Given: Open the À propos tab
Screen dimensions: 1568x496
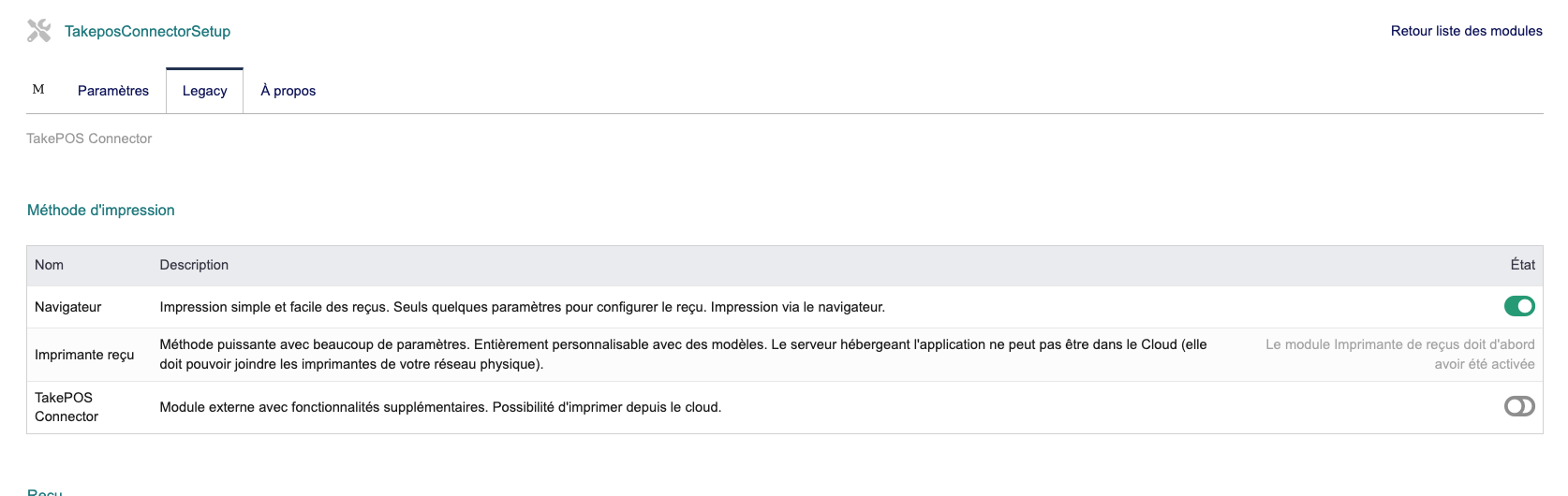Looking at the screenshot, I should pos(288,91).
